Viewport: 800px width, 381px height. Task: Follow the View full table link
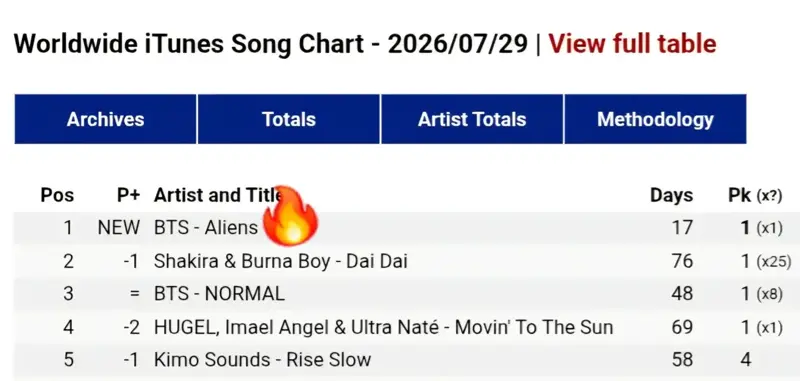pos(632,44)
